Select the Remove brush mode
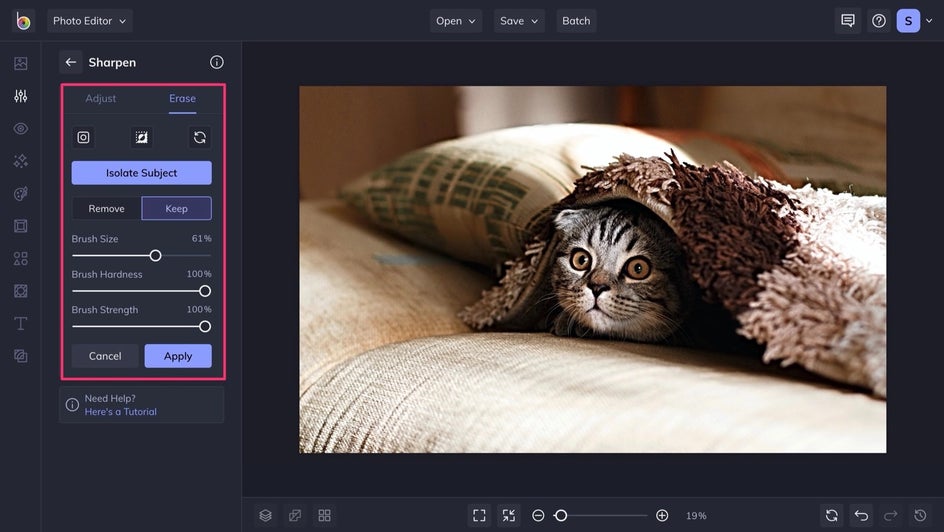Viewport: 944px width, 532px height. click(107, 208)
